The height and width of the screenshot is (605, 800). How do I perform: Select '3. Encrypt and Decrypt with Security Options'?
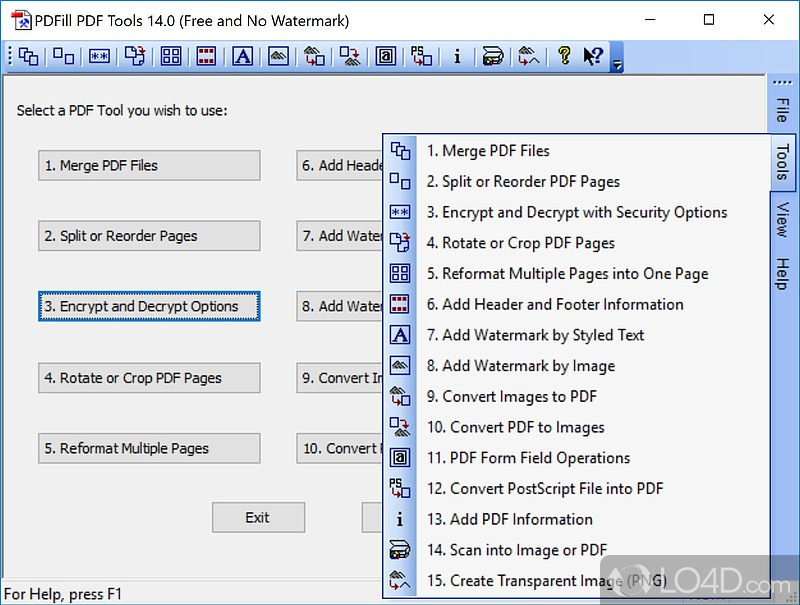coord(576,212)
